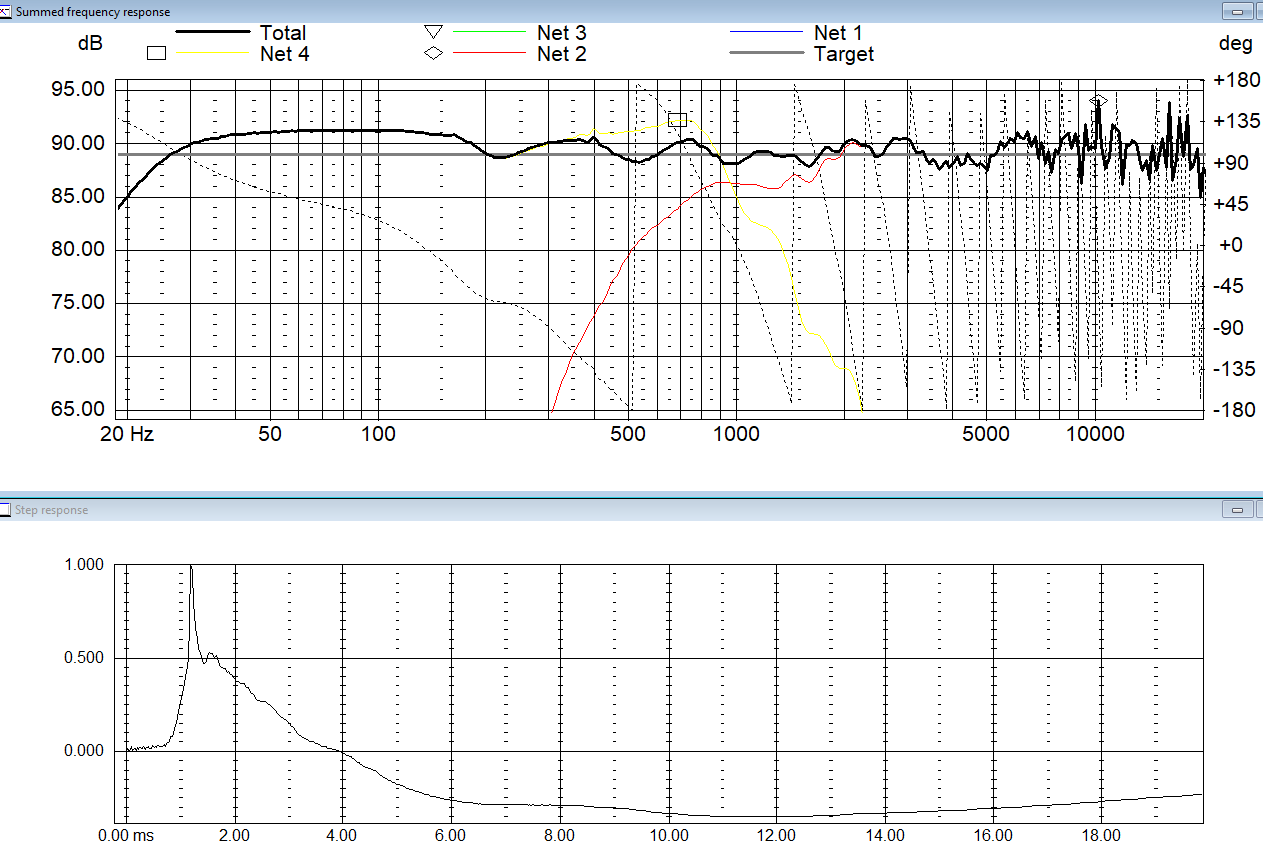Click the gray Target legend line
Viewport: 1263px width, 863px height.
click(767, 54)
